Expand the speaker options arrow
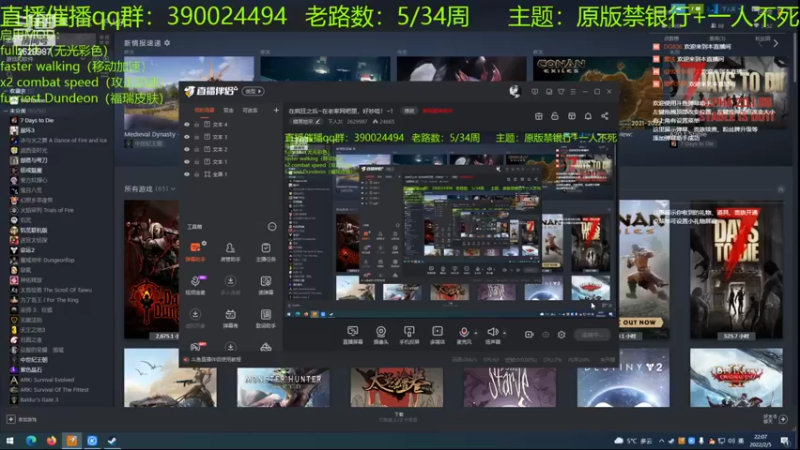 click(505, 333)
